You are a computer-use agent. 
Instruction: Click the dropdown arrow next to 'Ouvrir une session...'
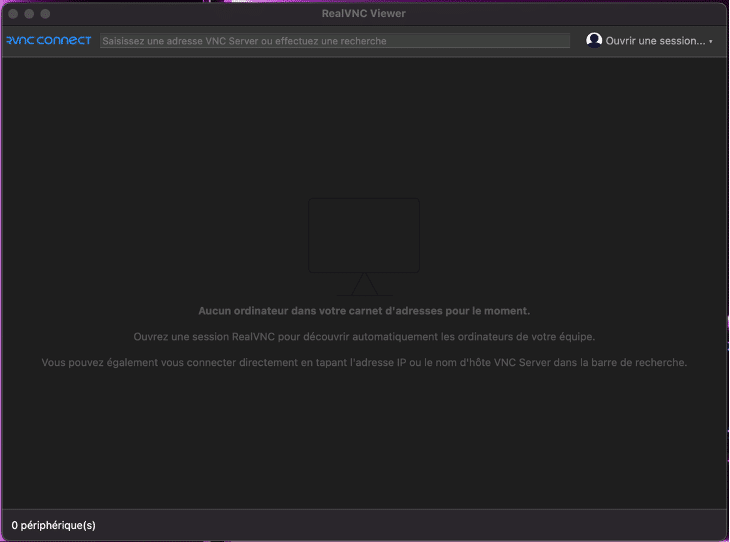711,41
